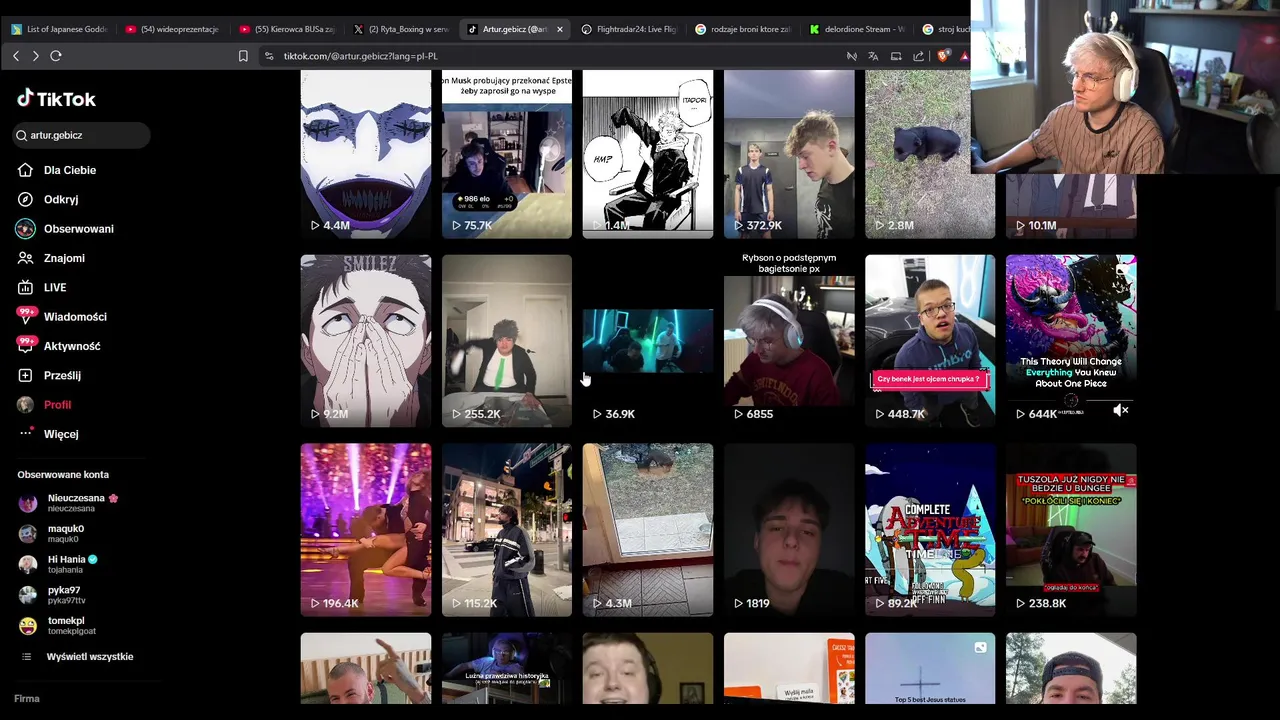Screen dimensions: 1280x720
Task: Click the Aktywność 99+ badge icon
Action: click(x=26, y=345)
